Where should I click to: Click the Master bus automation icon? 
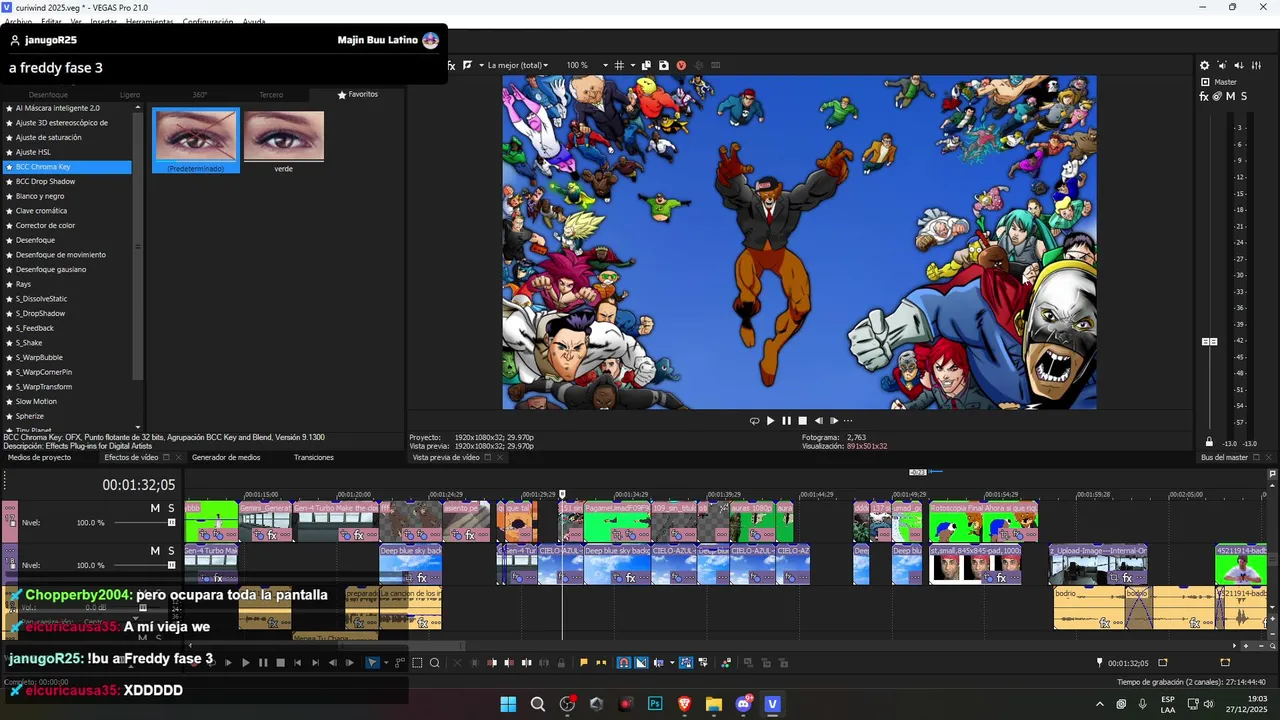coord(1217,96)
